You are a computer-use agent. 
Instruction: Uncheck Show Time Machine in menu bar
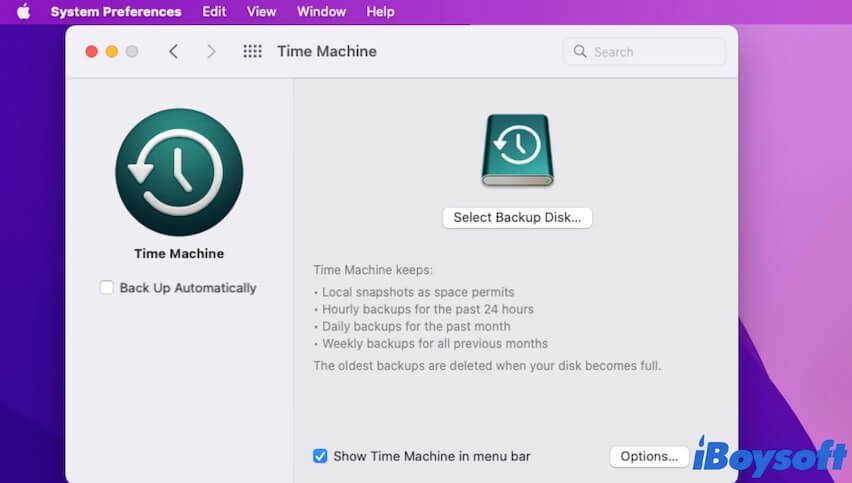[x=320, y=456]
